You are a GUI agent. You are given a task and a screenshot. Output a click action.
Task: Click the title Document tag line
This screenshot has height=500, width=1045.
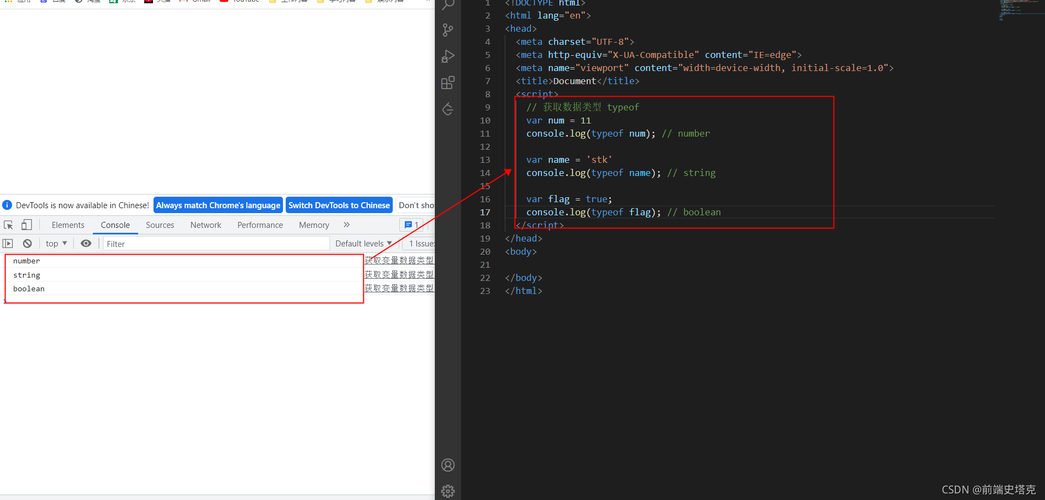(x=577, y=81)
